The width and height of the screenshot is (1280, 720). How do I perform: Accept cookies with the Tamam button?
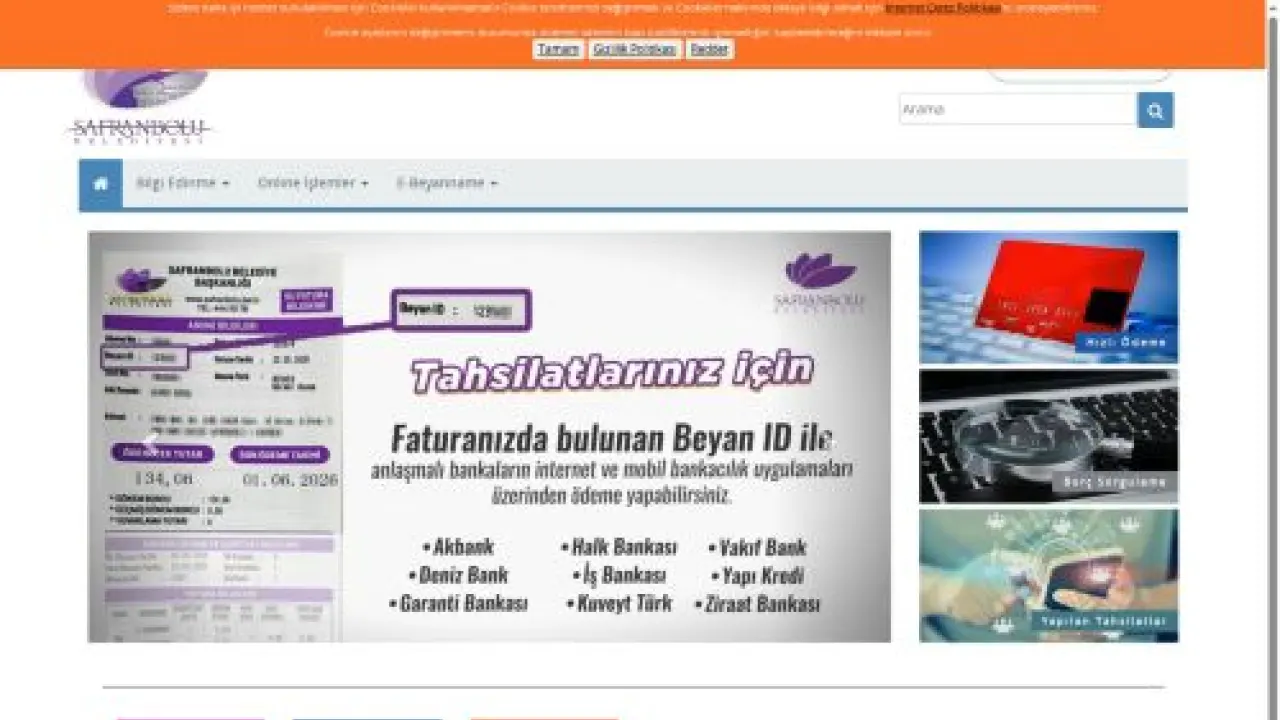coord(558,49)
